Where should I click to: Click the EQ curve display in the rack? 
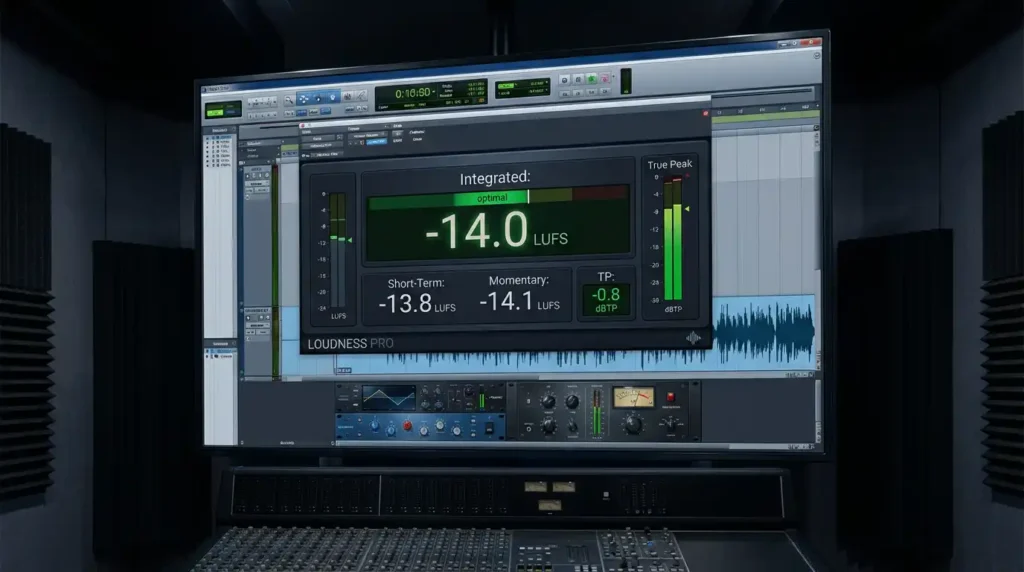coord(389,398)
